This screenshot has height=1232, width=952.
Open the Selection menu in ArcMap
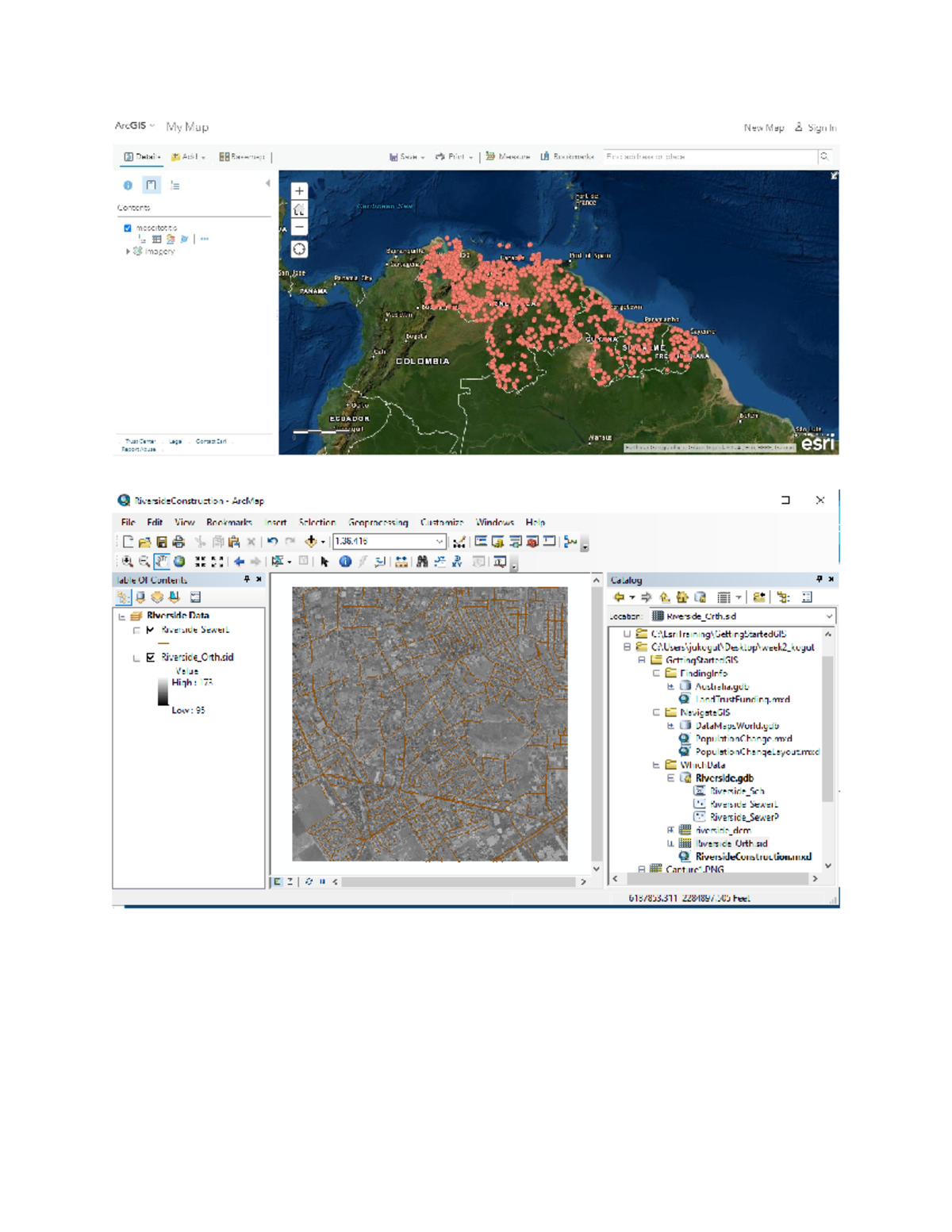(318, 523)
